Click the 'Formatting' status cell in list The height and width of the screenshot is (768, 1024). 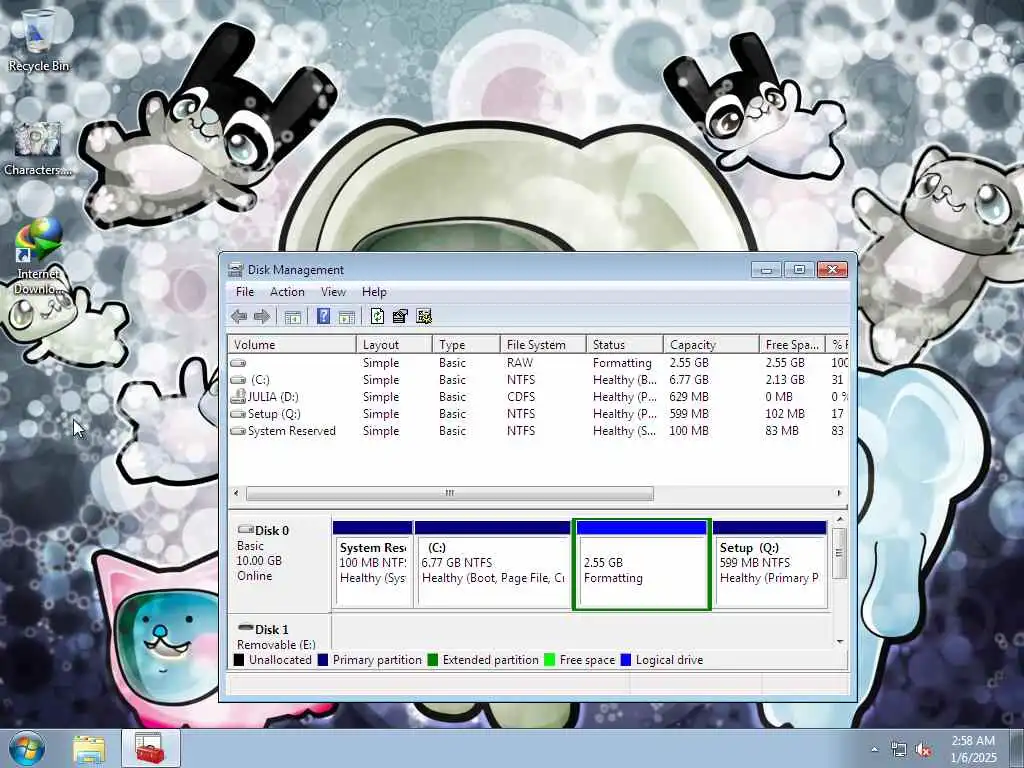click(x=622, y=362)
